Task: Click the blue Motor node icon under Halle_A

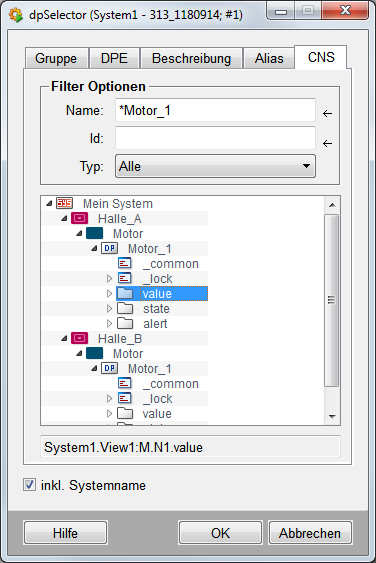Action: [94, 233]
